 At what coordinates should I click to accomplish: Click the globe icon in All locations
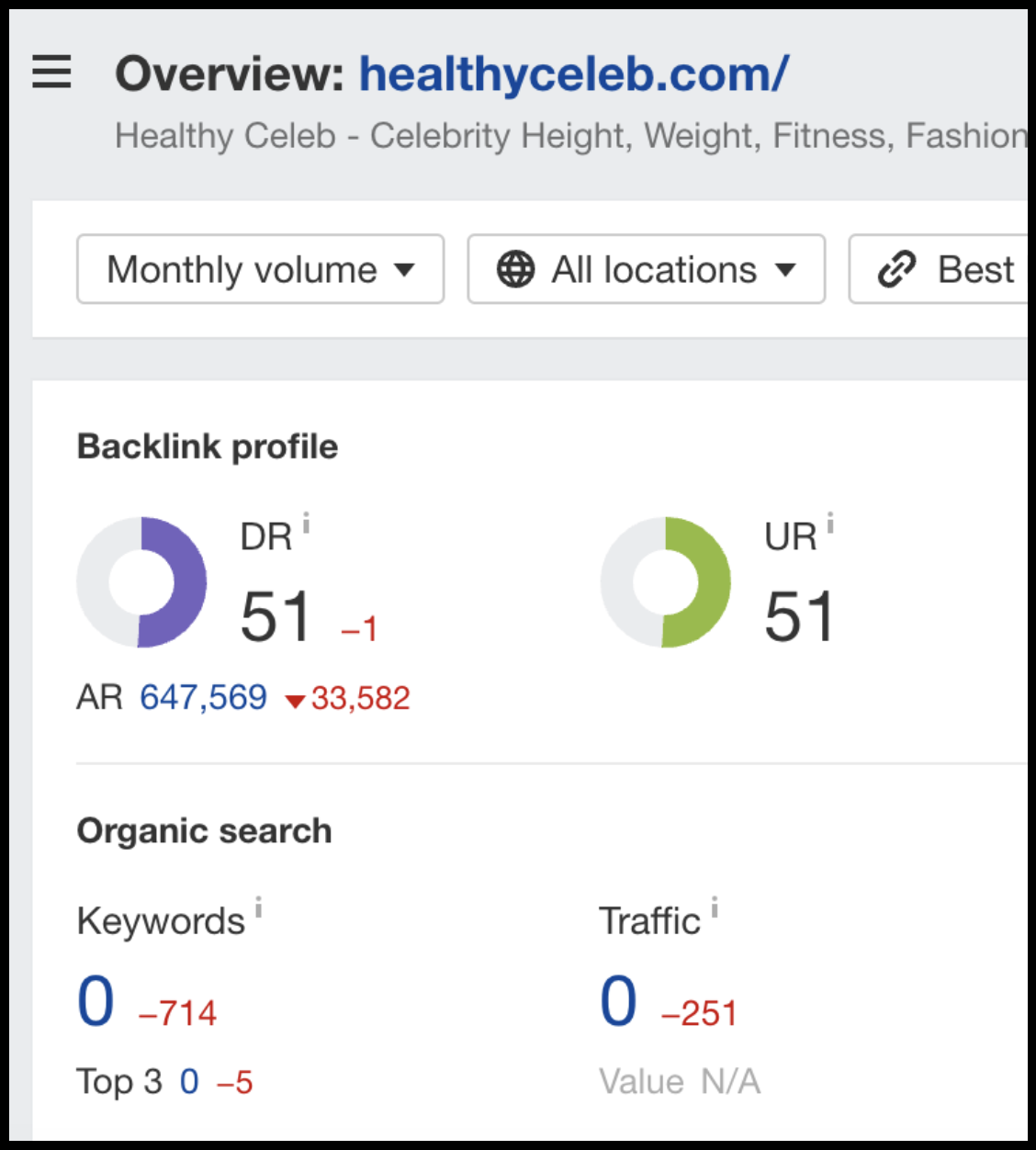click(x=515, y=269)
